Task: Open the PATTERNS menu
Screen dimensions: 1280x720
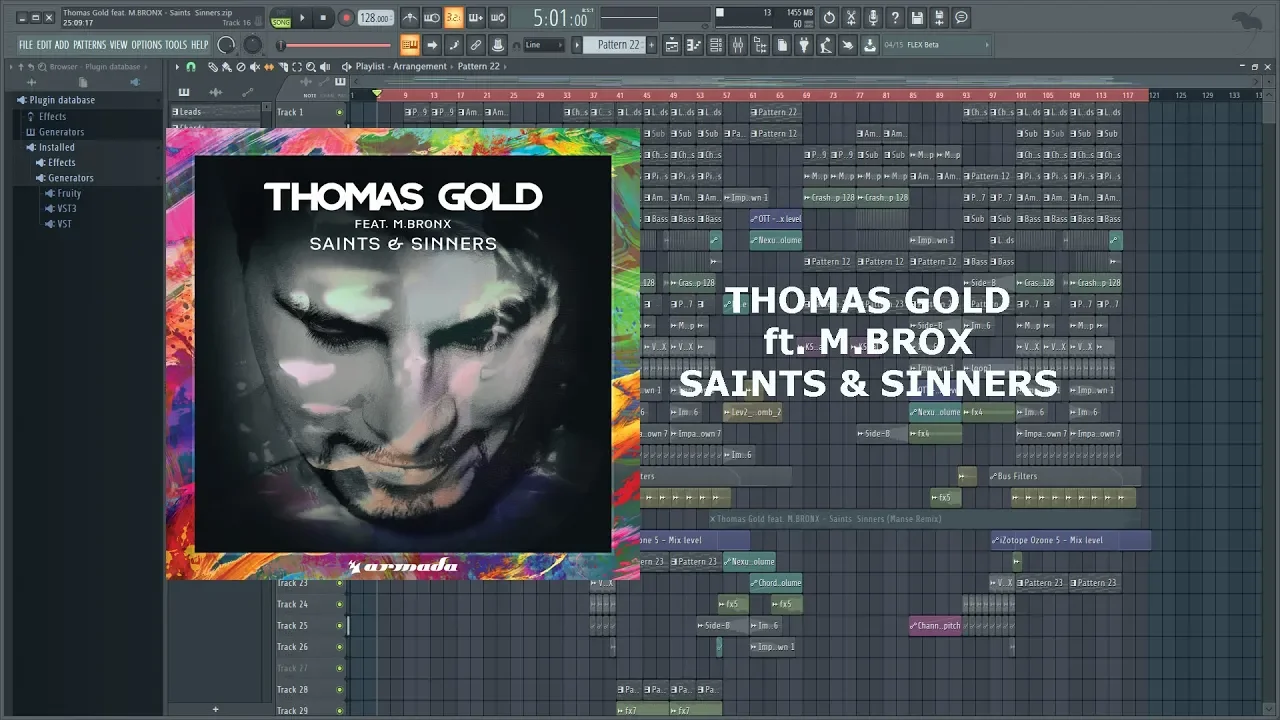Action: pos(89,45)
